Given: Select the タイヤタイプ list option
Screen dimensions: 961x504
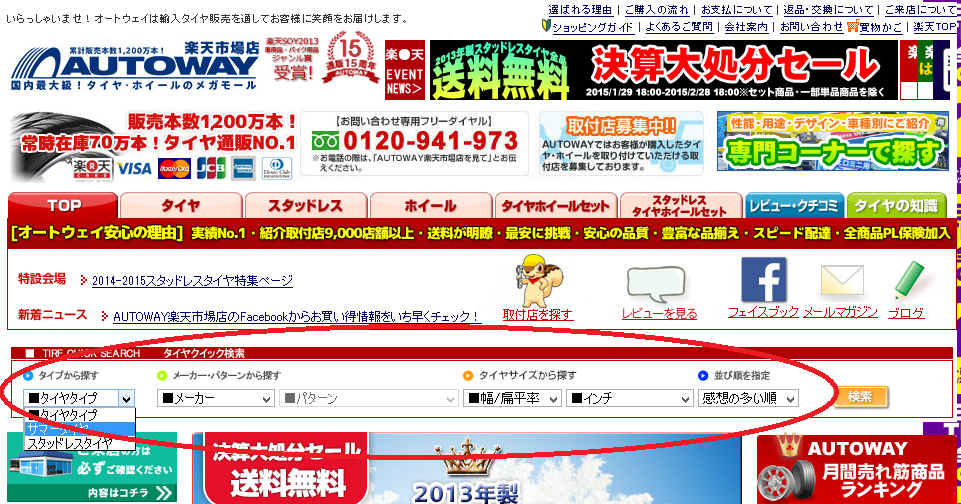Looking at the screenshot, I should 79,415.
